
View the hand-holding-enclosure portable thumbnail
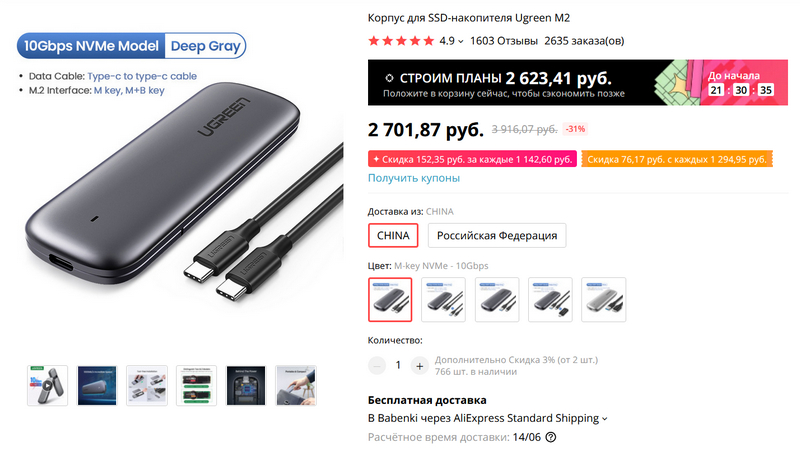(x=295, y=385)
